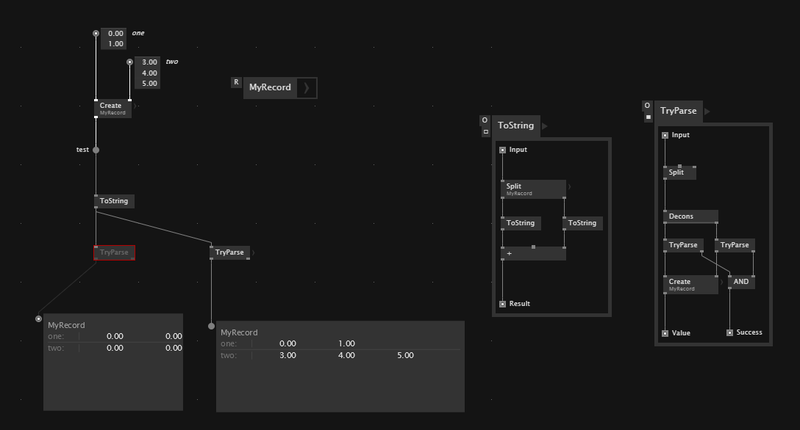Select the AND node in TryParse operation
Image resolution: width=800 pixels, height=430 pixels.
(x=741, y=283)
